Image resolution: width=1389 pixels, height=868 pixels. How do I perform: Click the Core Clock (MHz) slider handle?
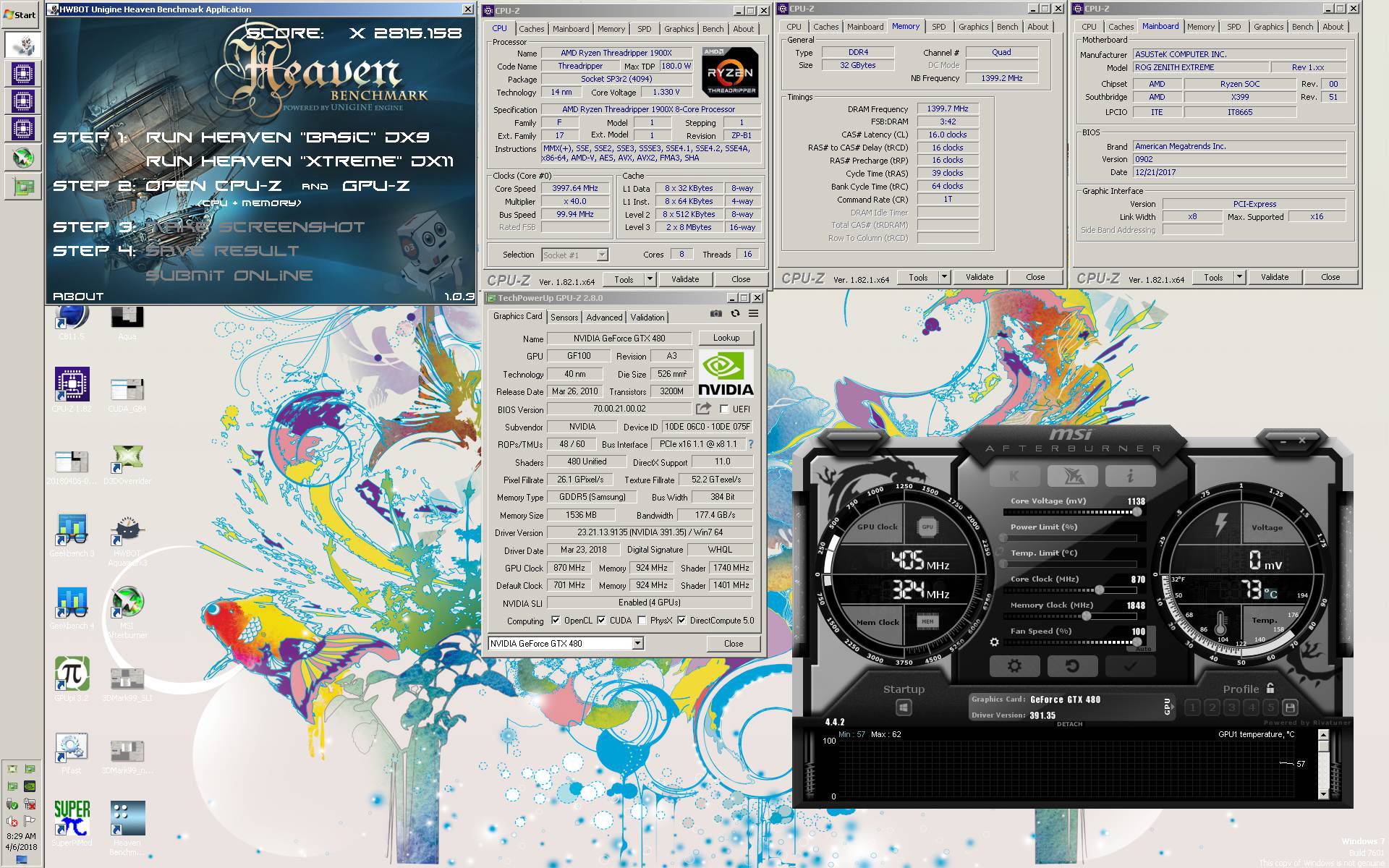[x=1100, y=590]
